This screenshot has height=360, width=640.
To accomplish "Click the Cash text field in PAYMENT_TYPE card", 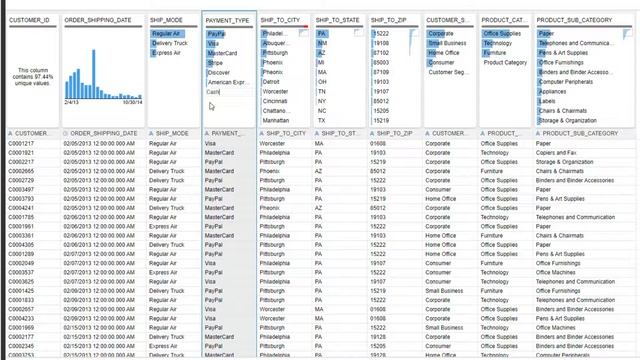I will 228,92.
